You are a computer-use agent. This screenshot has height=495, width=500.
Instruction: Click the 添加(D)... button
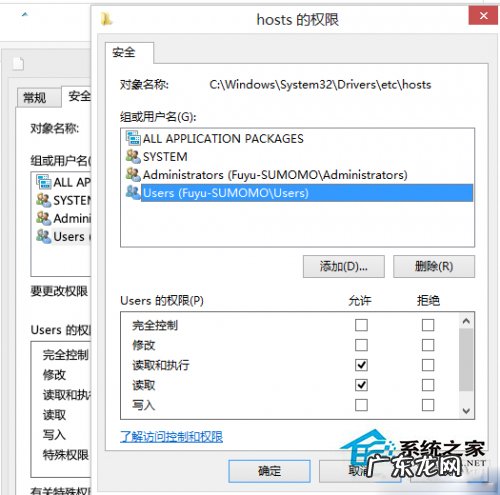pos(344,266)
